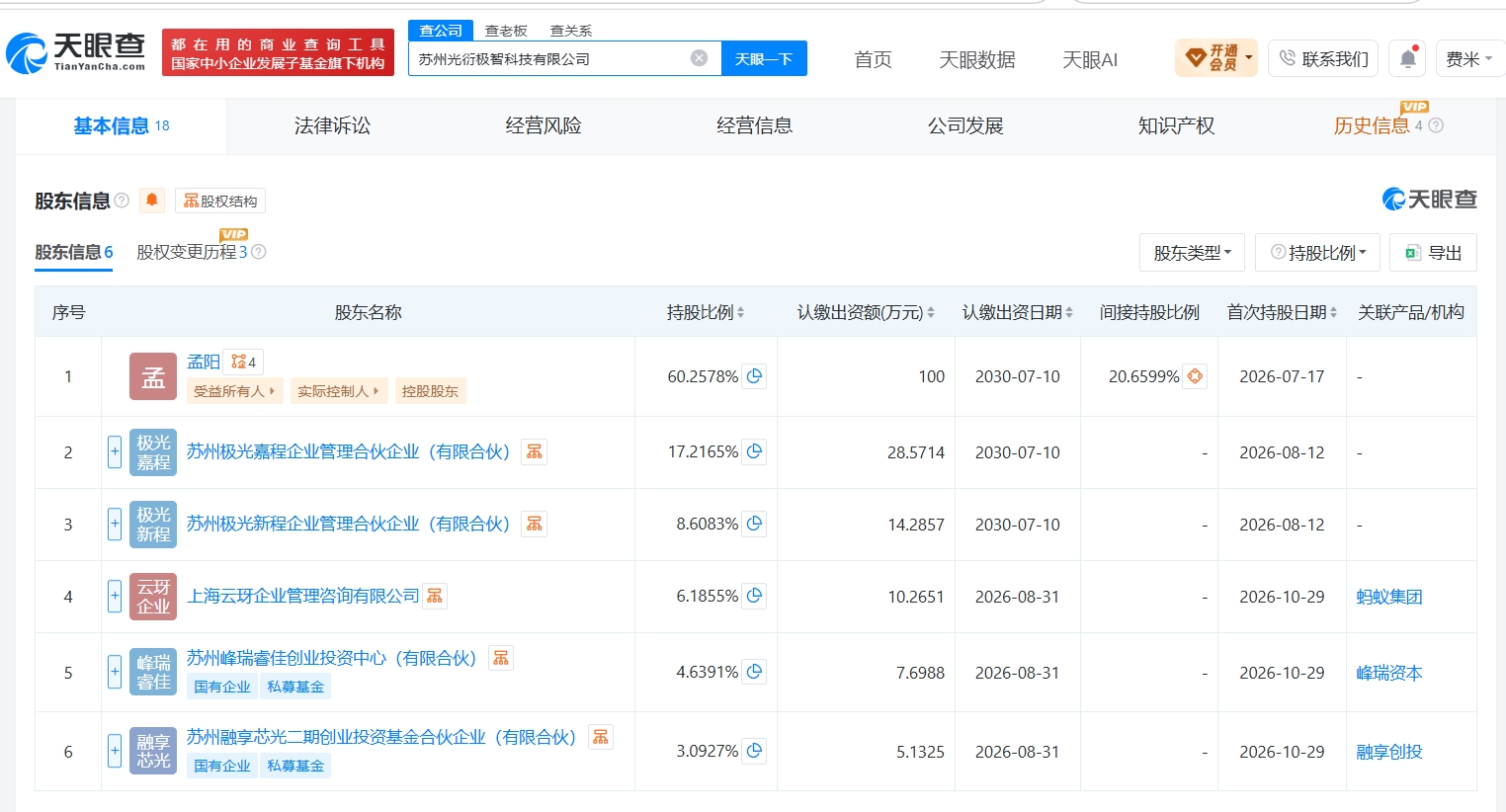Click the shareholder alert bell icon

pyautogui.click(x=152, y=201)
